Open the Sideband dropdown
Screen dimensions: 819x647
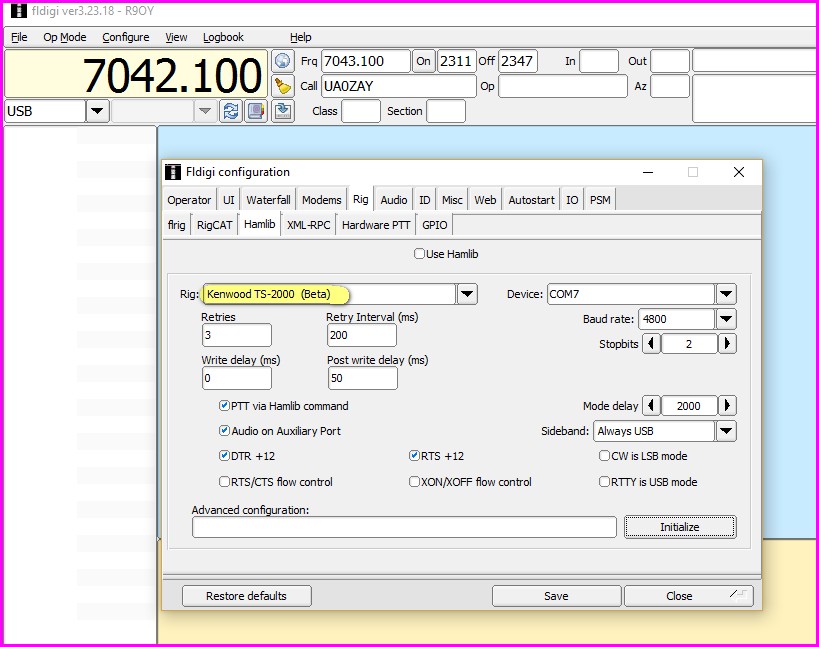coord(726,431)
